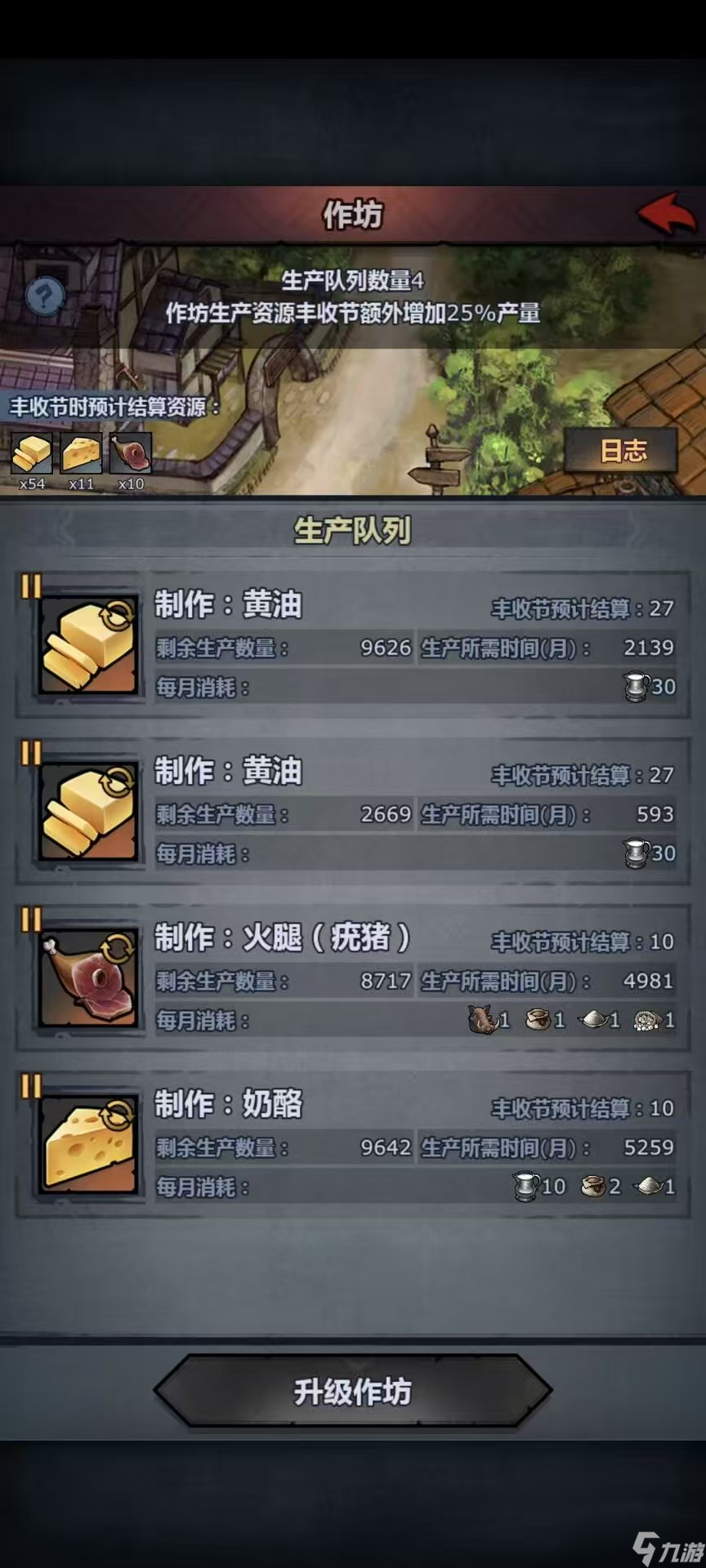Toggle pause on 奶酪 queue

(30, 1086)
